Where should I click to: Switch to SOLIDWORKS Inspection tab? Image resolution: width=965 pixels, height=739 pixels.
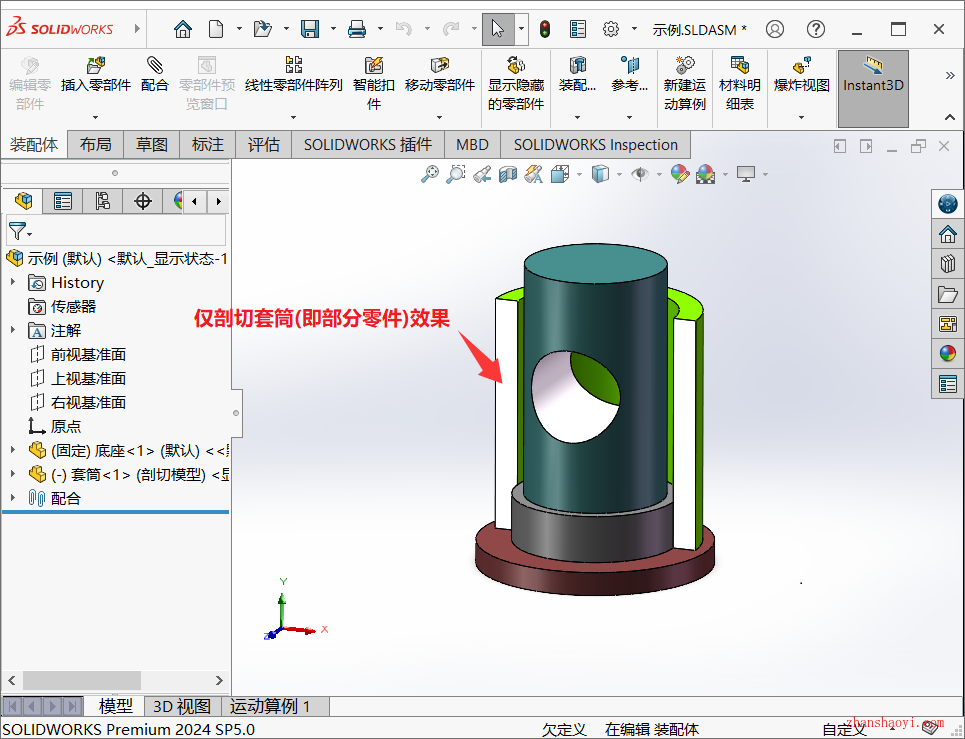coord(596,145)
